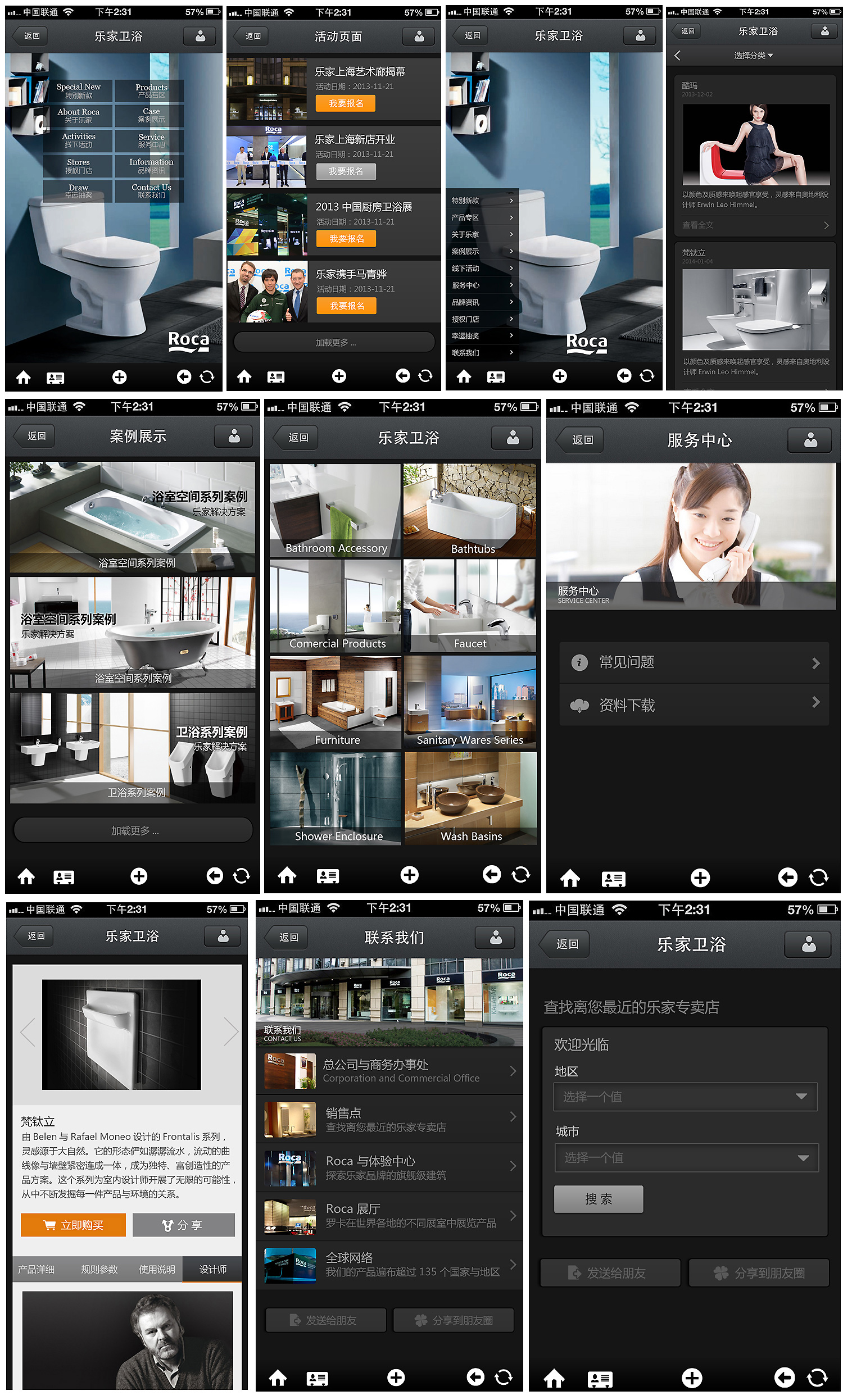The width and height of the screenshot is (852, 1400).
Task: Tap 分享 button on product page
Action: coord(184,1226)
